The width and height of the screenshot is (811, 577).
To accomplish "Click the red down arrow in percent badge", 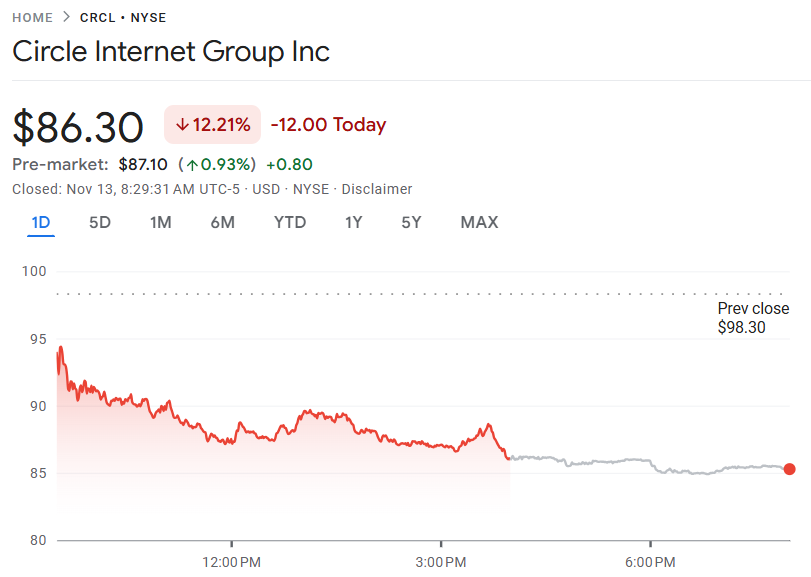I will click(182, 125).
